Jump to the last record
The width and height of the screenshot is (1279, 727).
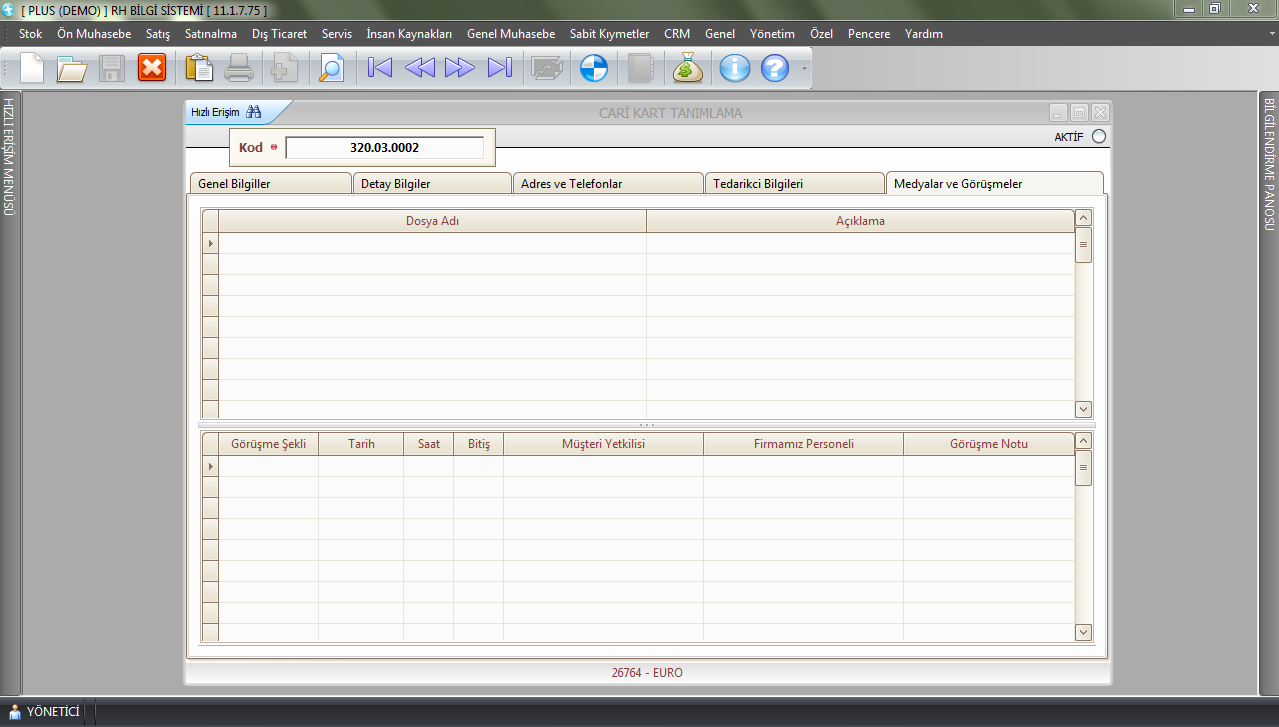(x=499, y=68)
